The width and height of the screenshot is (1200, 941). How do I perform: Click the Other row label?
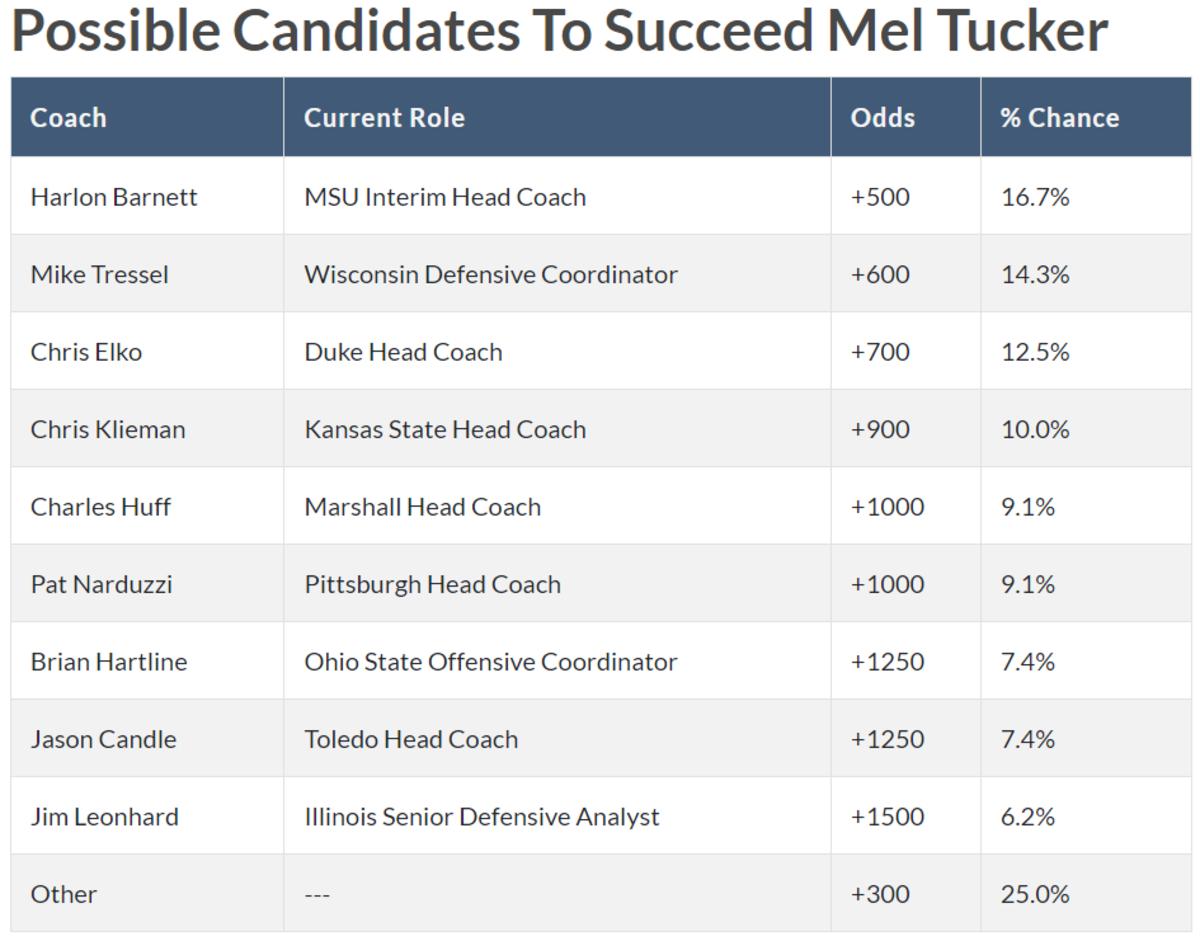pos(64,894)
